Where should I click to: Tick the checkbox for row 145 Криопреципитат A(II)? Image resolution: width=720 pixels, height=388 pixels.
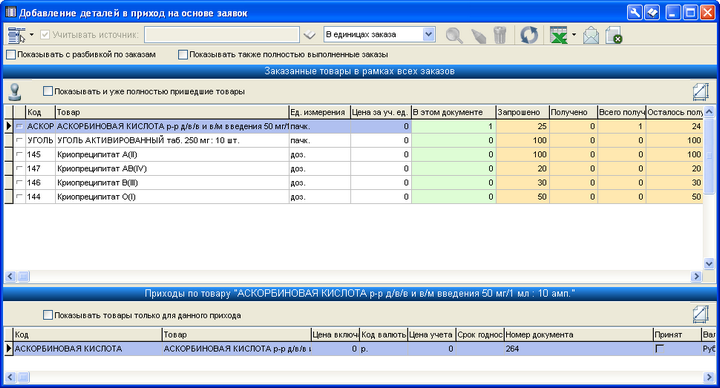19,154
